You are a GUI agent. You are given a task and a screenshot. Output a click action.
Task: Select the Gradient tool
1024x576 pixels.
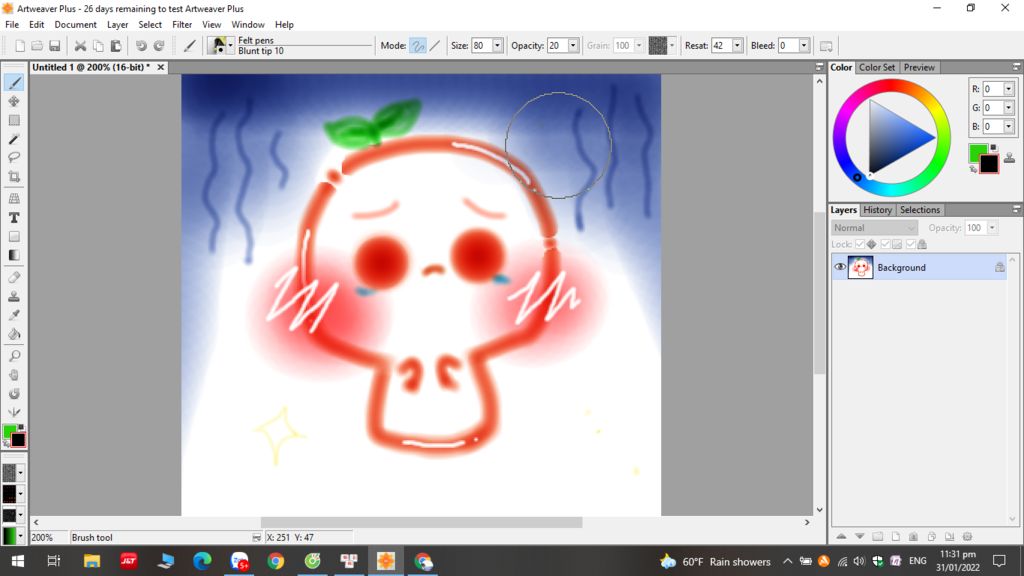click(x=14, y=255)
